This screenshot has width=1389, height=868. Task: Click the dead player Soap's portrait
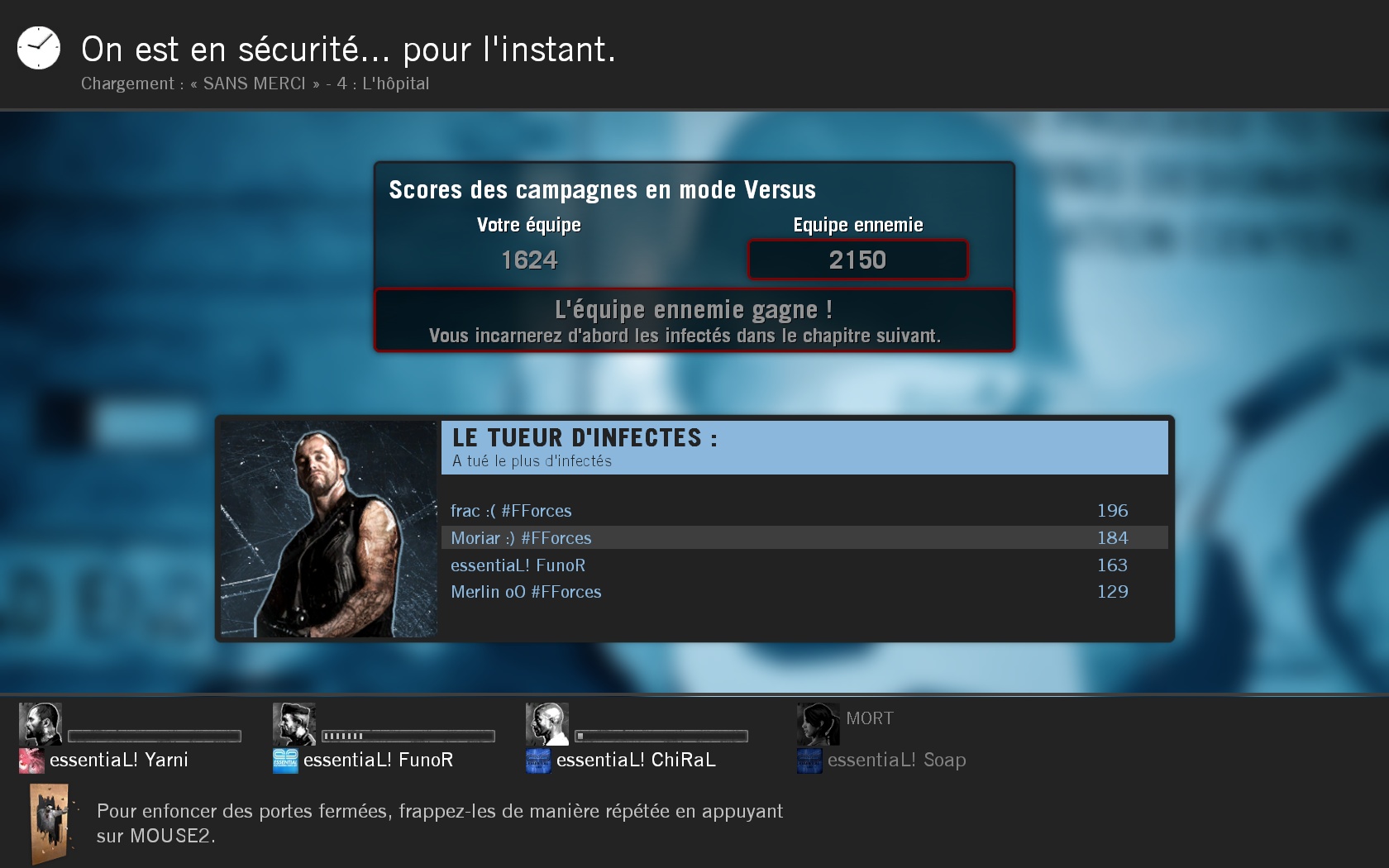click(819, 724)
